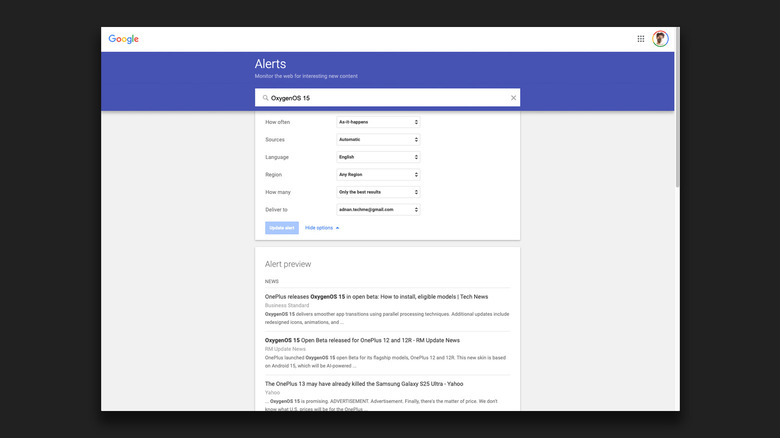Collapse settings via Hide options

click(x=322, y=228)
